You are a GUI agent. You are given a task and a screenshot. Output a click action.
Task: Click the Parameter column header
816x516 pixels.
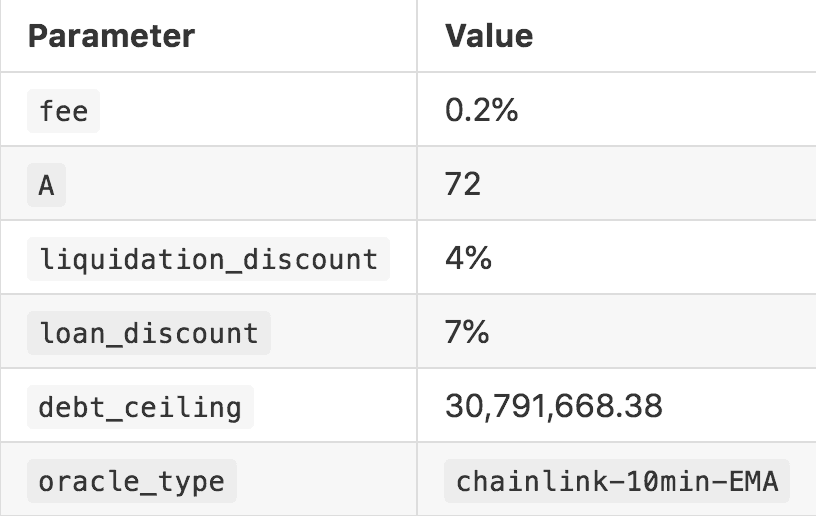111,36
